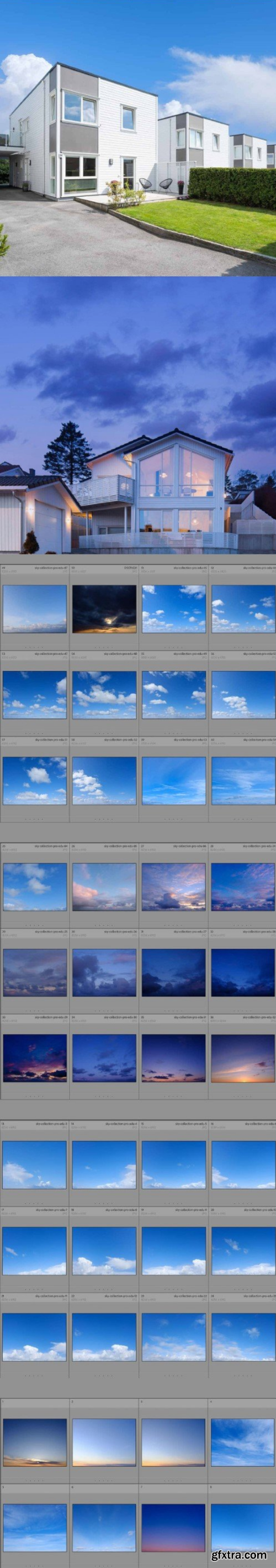Select sky thumbnail in cell 20
The width and height of the screenshot is (276, 1568).
[x=243, y=1251]
